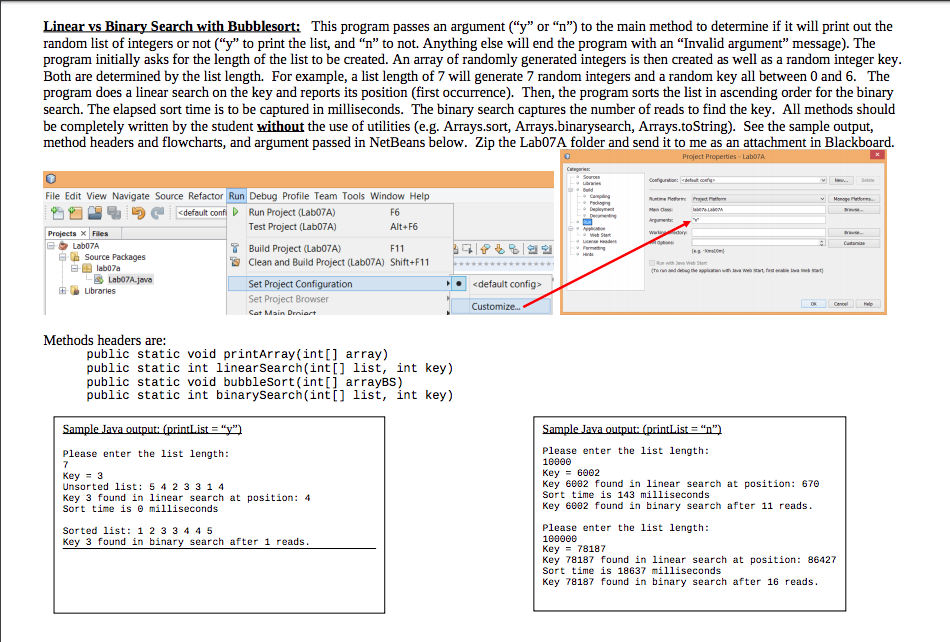The image size is (950, 642).
Task: Click the Build Project hammer icon
Action: coord(235,247)
